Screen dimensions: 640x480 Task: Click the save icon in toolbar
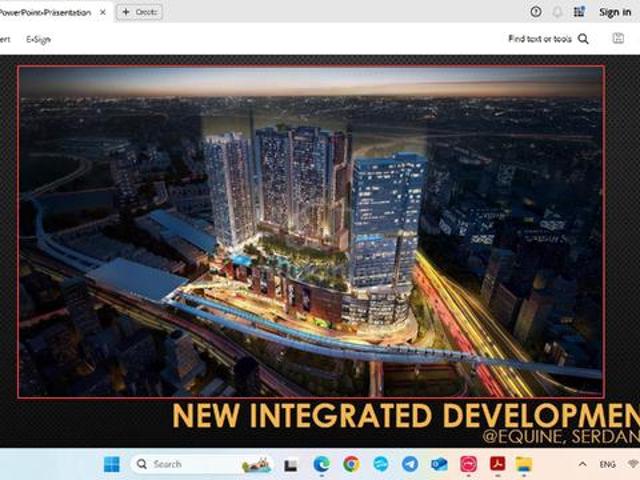click(618, 39)
